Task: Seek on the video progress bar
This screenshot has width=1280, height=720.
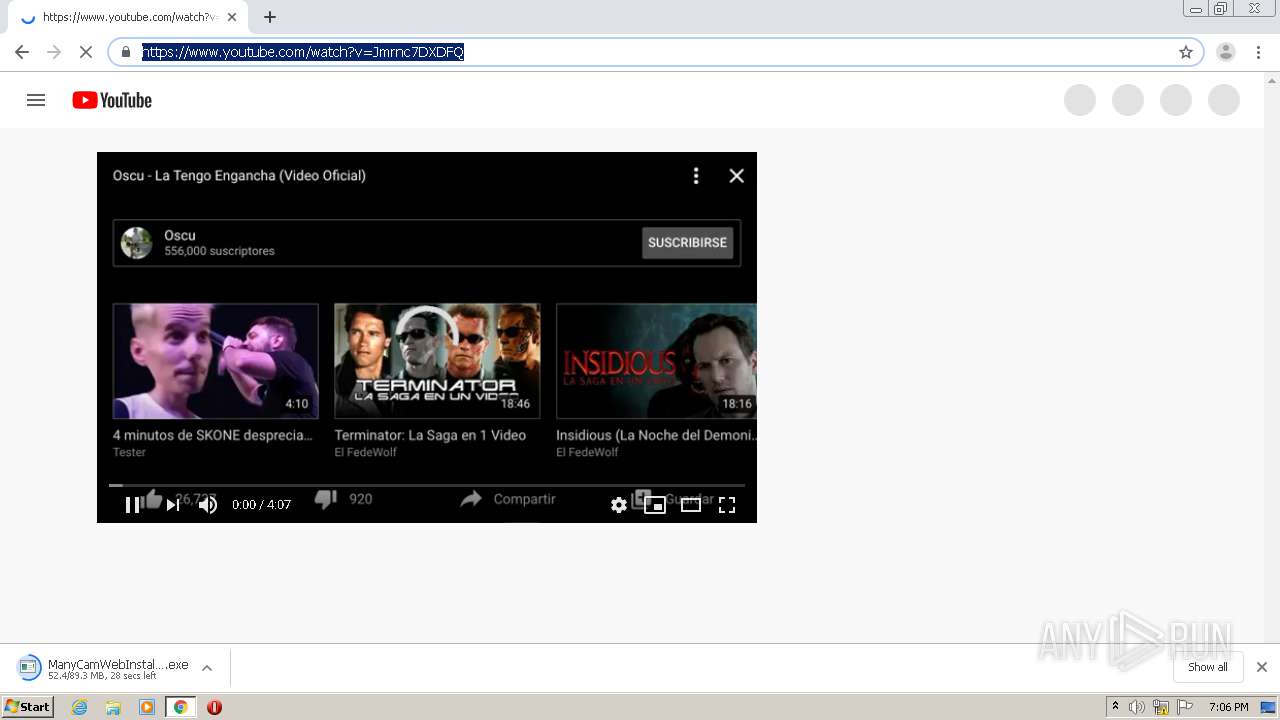Action: pyautogui.click(x=427, y=486)
